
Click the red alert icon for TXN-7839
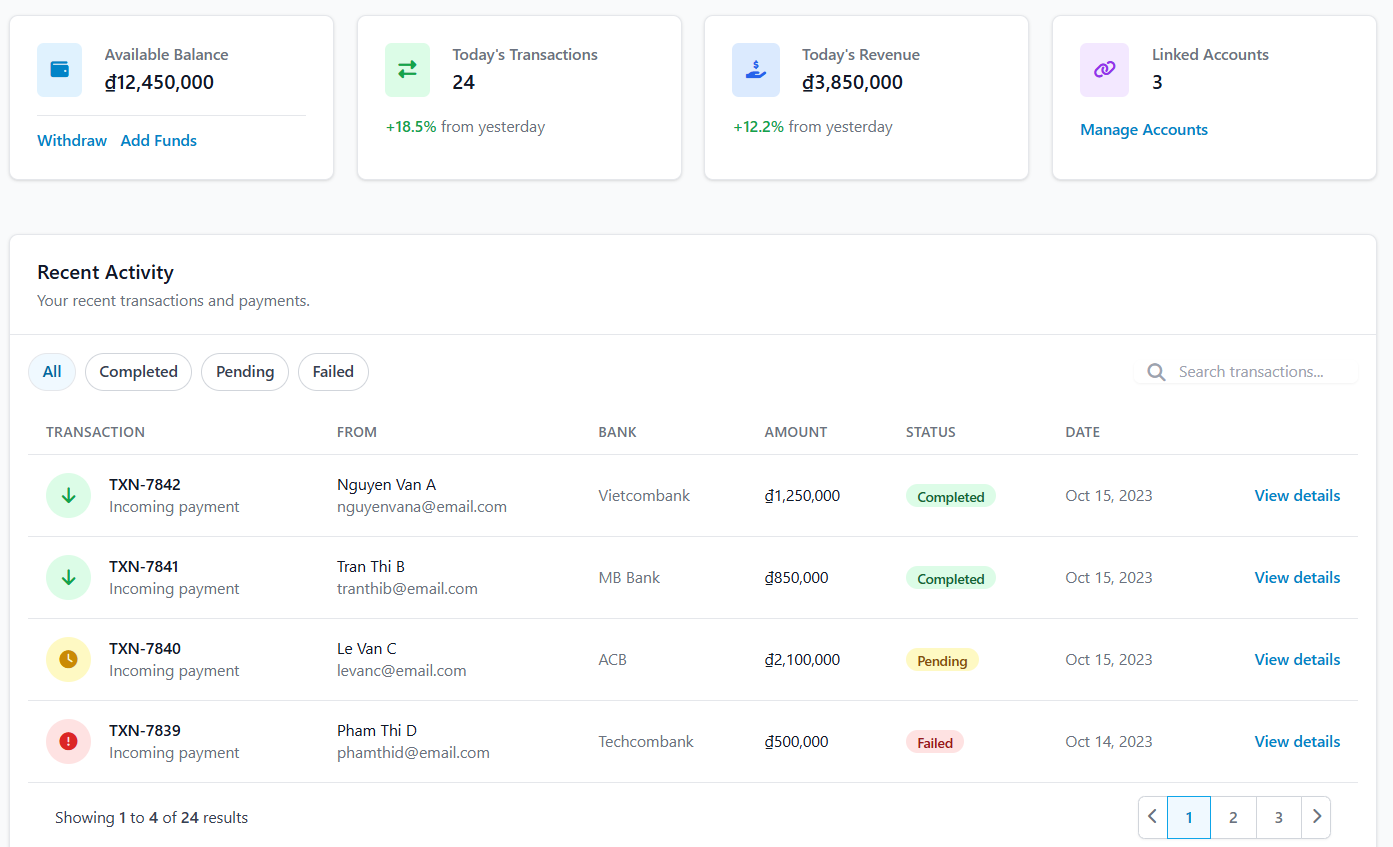tap(68, 741)
